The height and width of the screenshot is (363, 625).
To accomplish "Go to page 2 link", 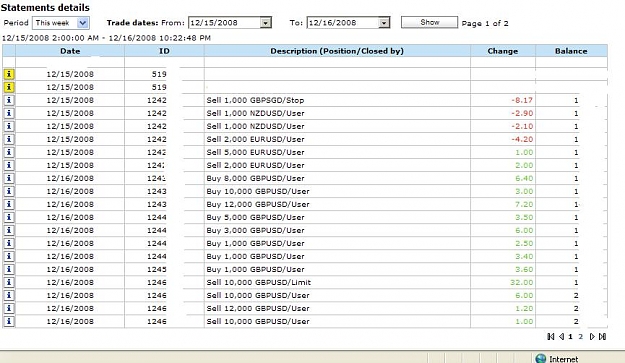I will point(581,337).
